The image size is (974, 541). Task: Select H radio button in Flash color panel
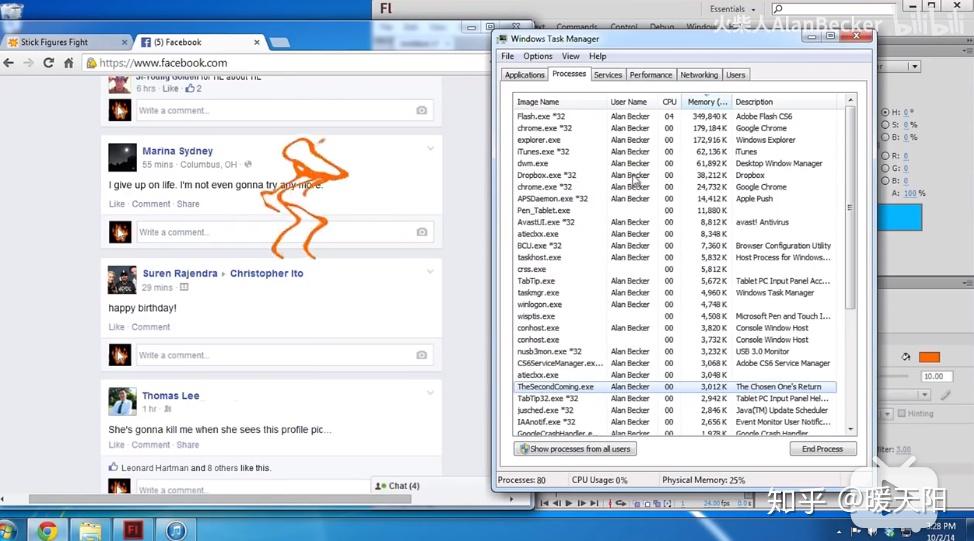point(885,112)
